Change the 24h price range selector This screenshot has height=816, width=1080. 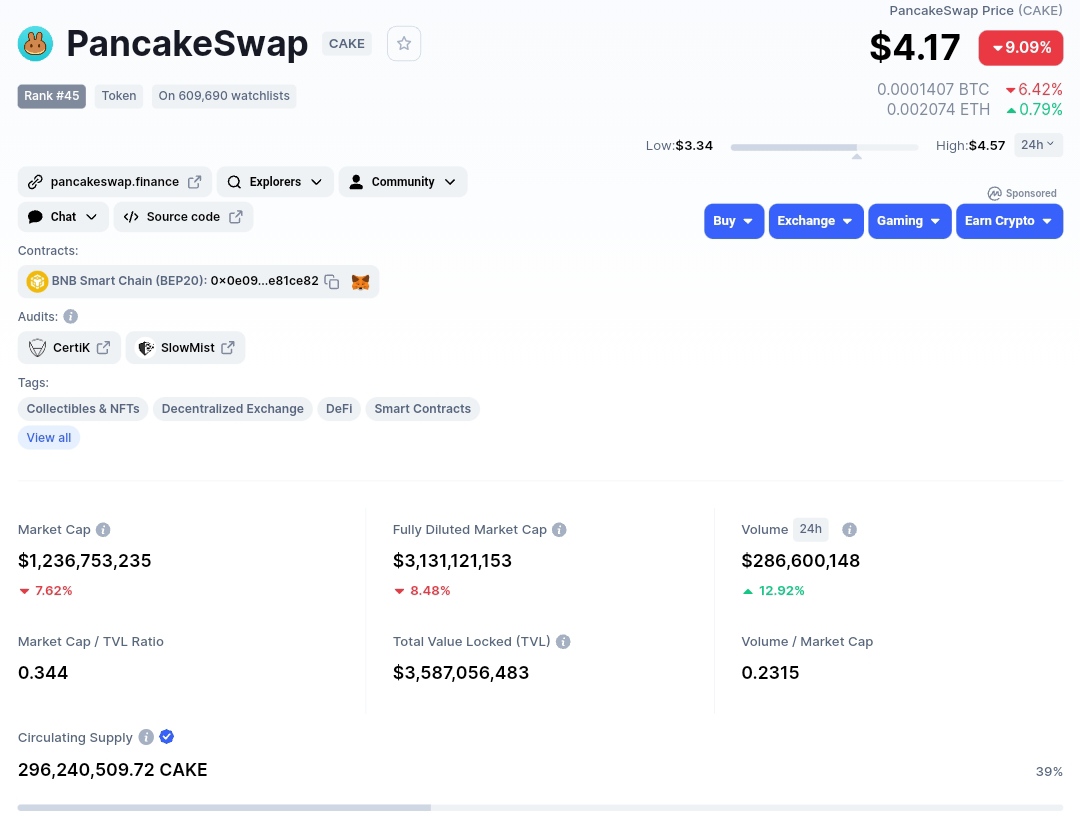pos(1038,145)
